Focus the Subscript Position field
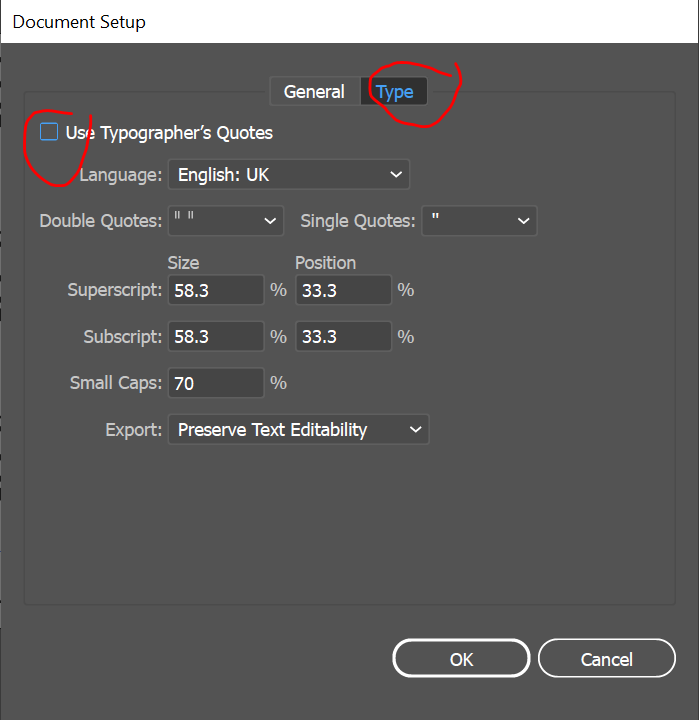699x720 pixels. pyautogui.click(x=343, y=337)
